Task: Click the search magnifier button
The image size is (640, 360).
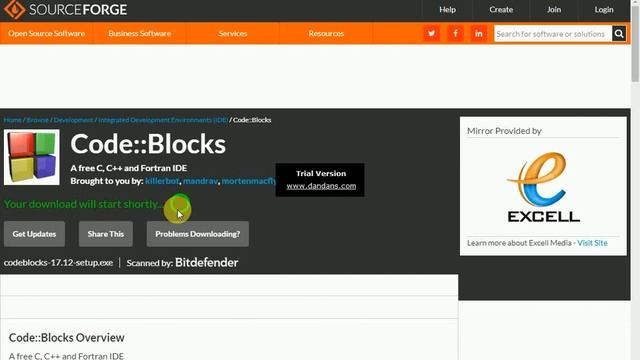Action: pyautogui.click(x=619, y=33)
